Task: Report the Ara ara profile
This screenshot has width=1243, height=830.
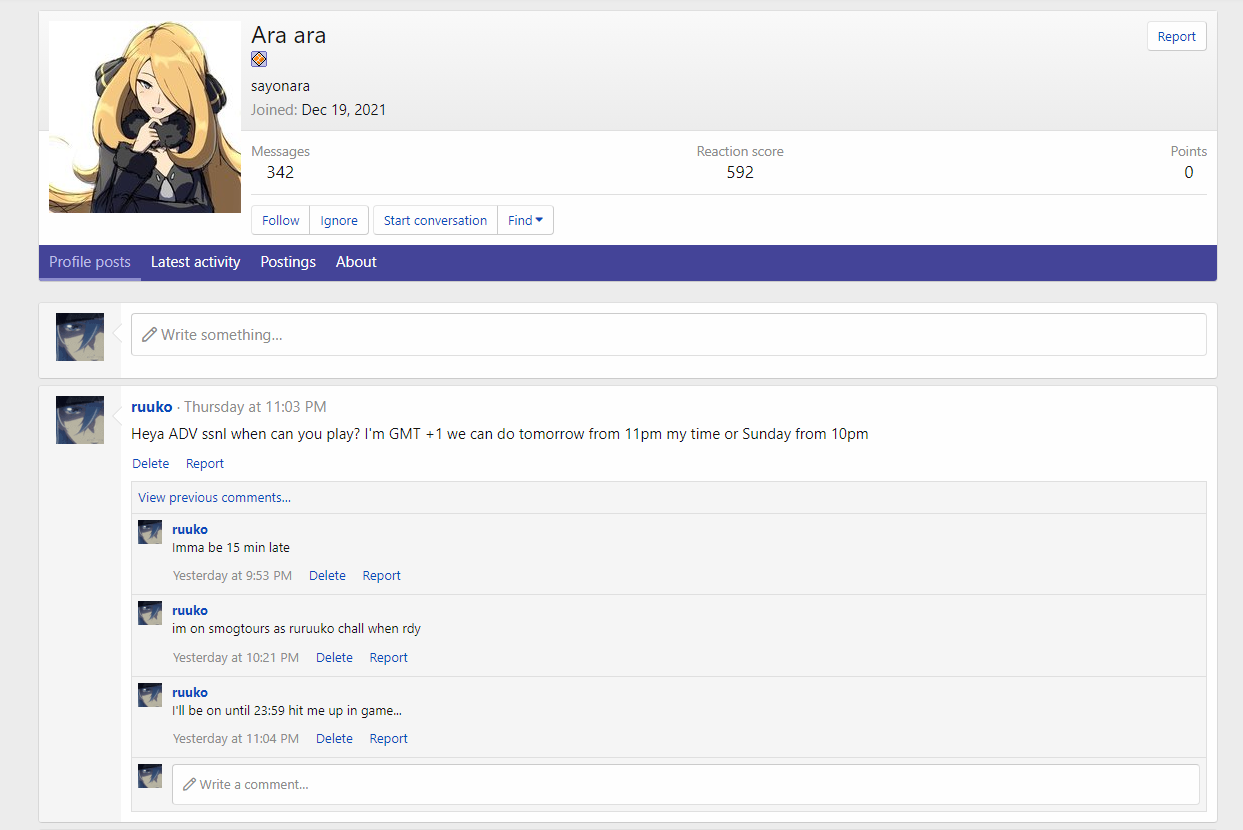Action: pos(1176,36)
